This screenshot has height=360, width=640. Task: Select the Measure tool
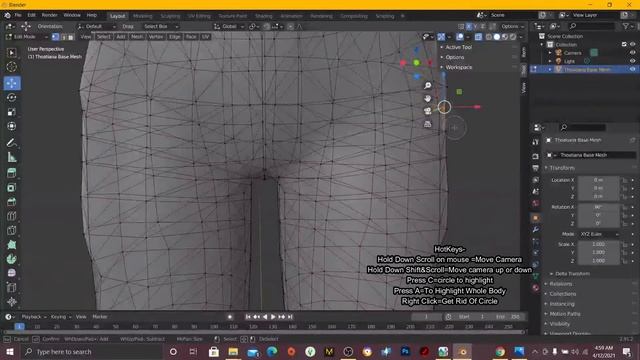click(x=12, y=157)
